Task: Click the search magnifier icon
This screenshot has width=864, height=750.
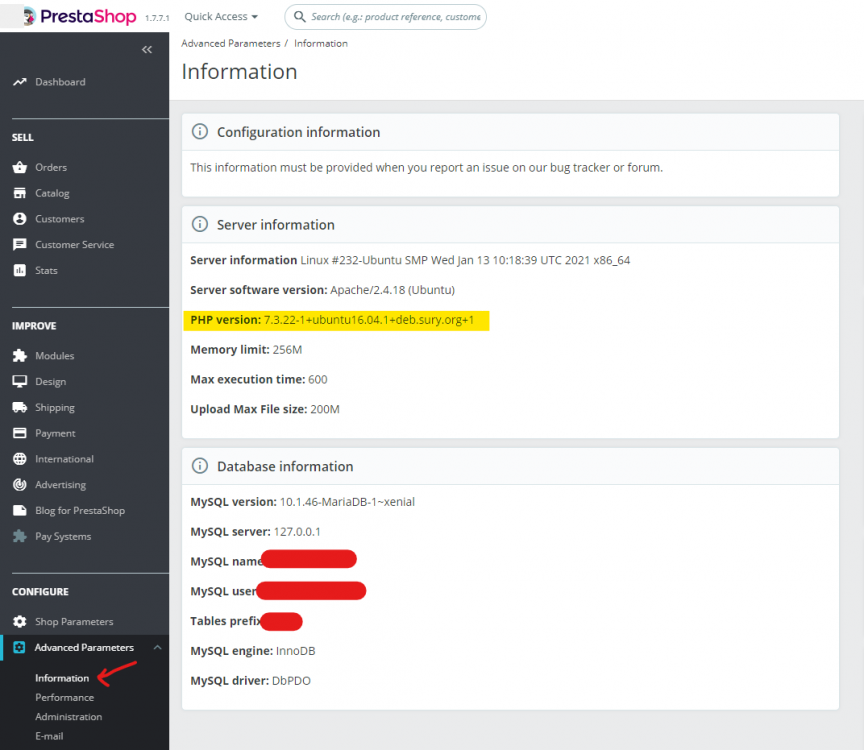Action: tap(299, 17)
